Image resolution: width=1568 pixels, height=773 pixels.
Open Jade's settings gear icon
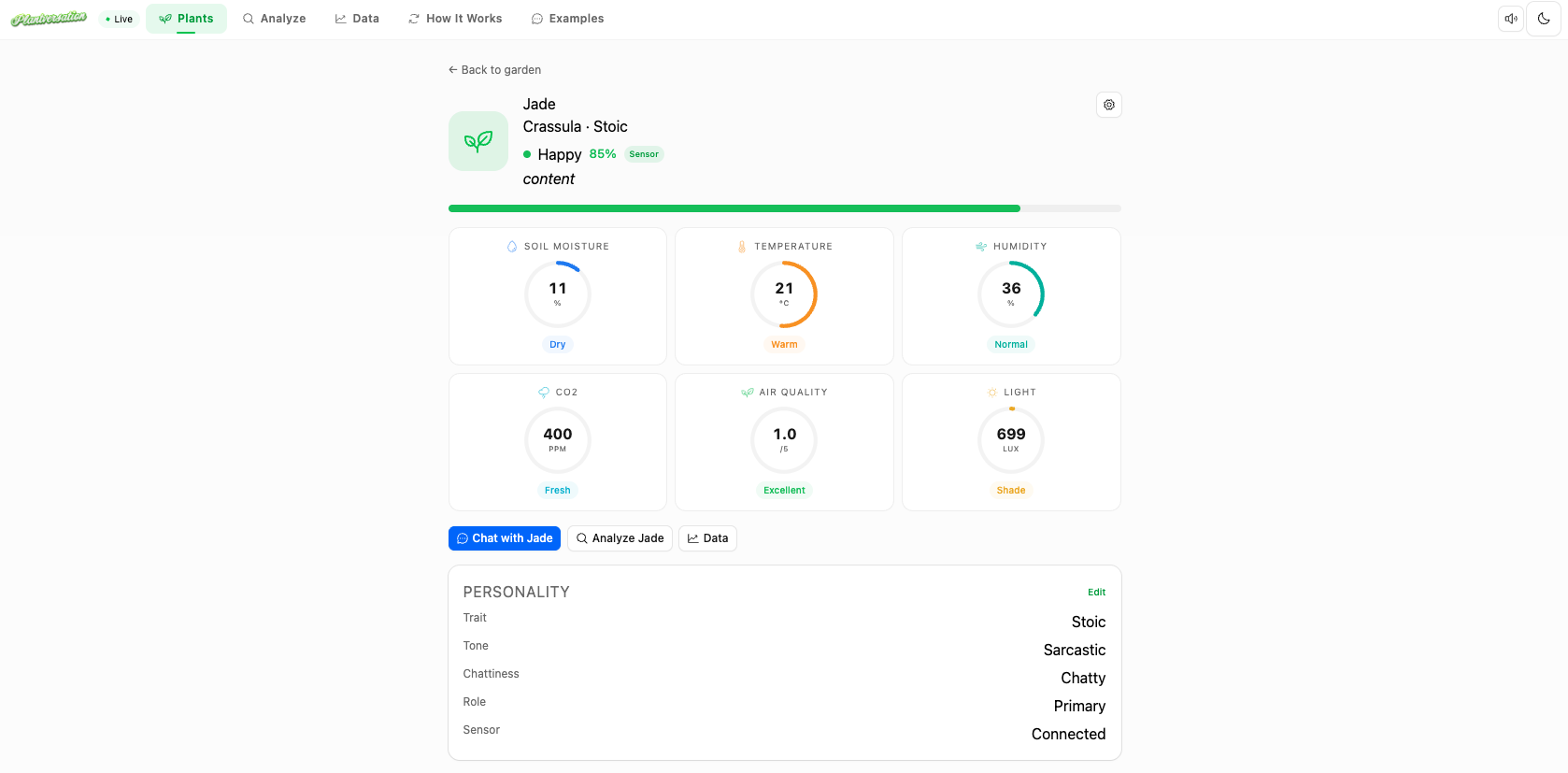tap(1108, 105)
